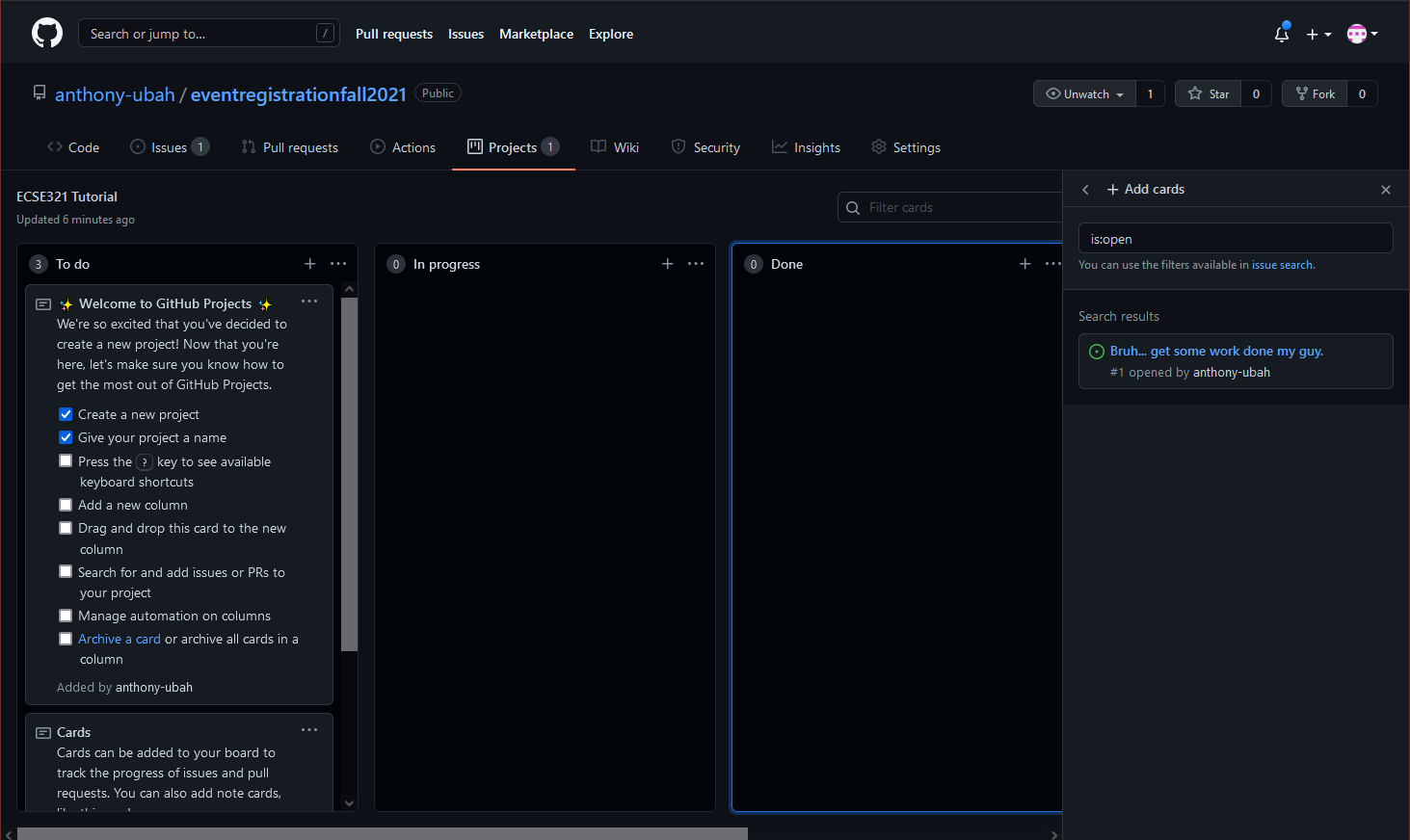Open the Done column options menu
The width and height of the screenshot is (1410, 840).
[1052, 264]
